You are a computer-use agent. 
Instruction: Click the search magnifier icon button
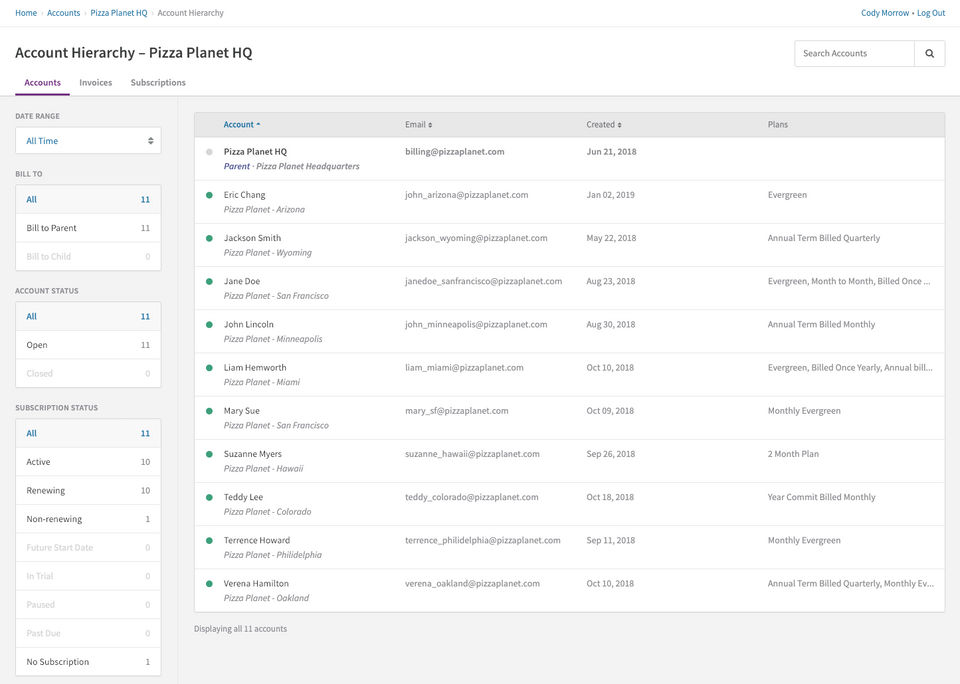point(929,54)
